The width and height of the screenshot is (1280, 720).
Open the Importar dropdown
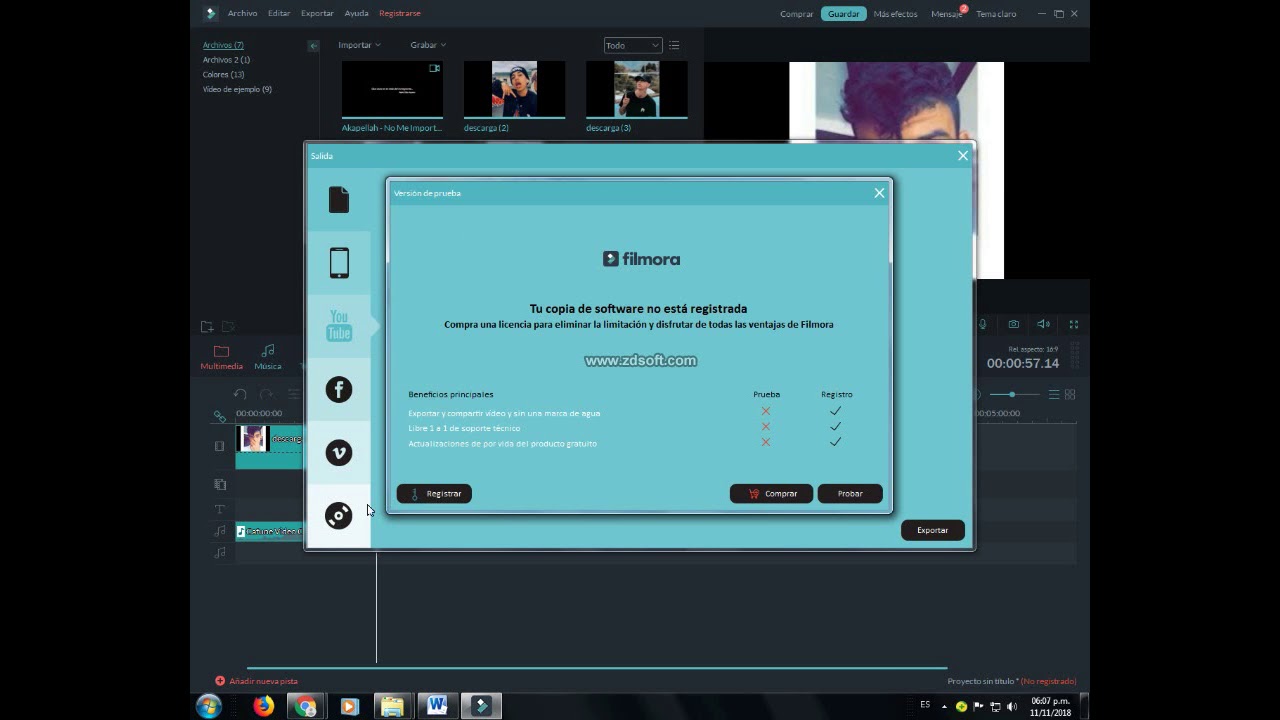(x=359, y=45)
